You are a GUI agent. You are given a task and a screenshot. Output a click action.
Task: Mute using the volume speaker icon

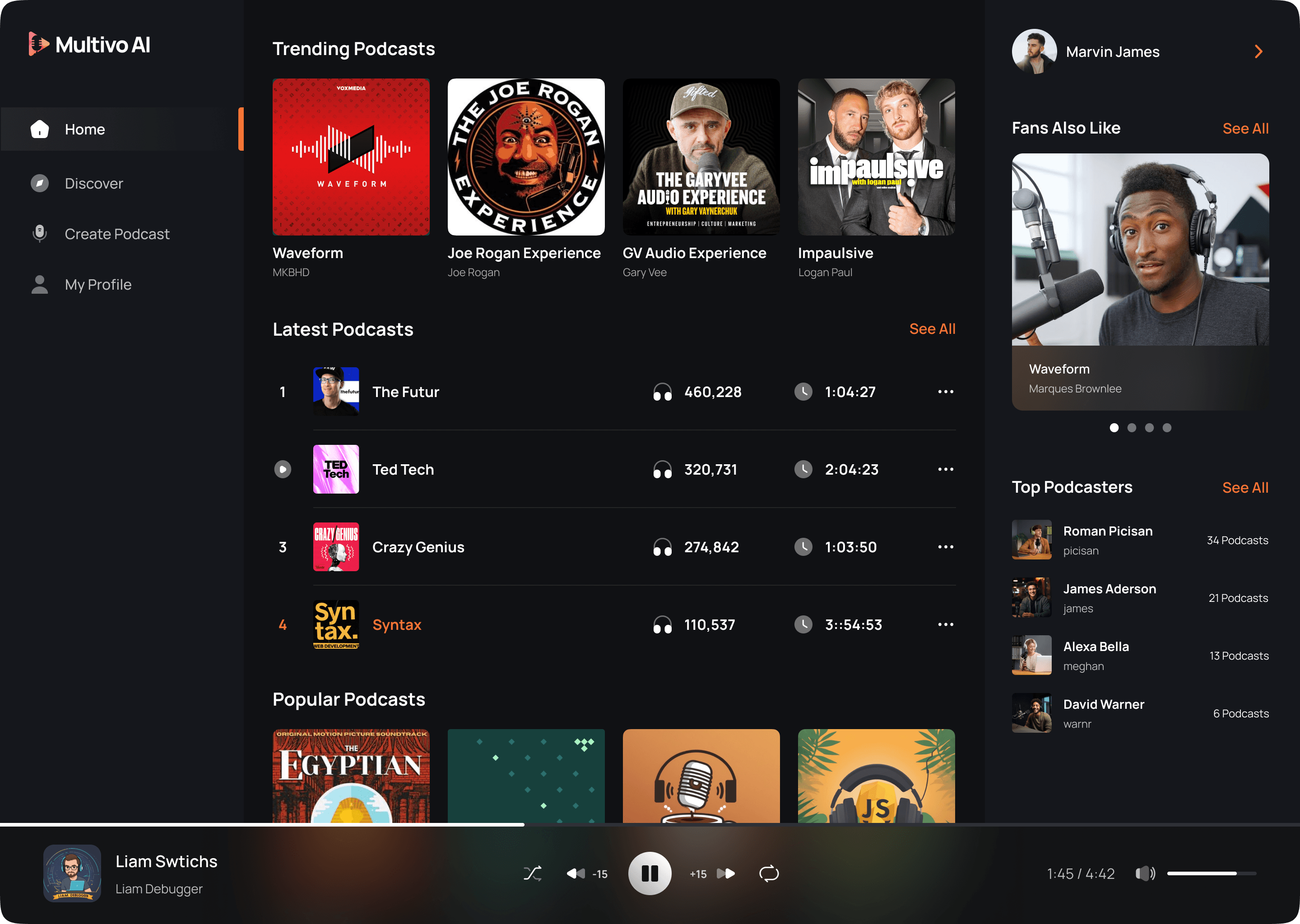[x=1145, y=873]
